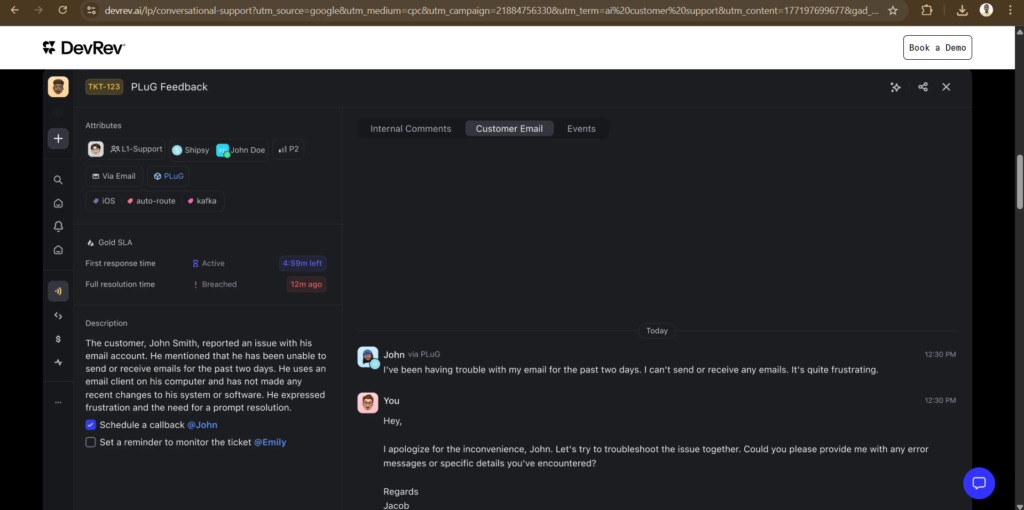Bookmark this page with the star icon
The width and height of the screenshot is (1024, 510).
(x=893, y=10)
